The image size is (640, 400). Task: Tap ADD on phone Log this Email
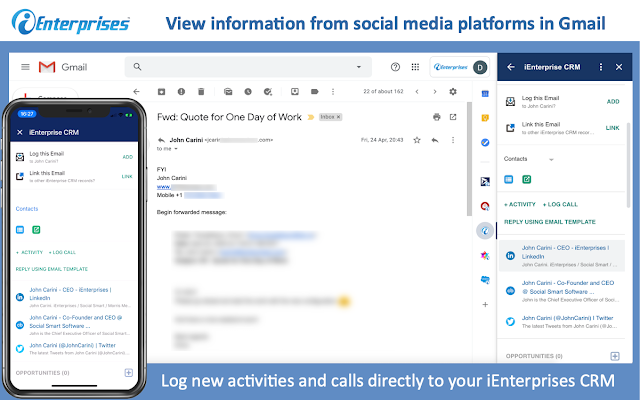(x=128, y=157)
